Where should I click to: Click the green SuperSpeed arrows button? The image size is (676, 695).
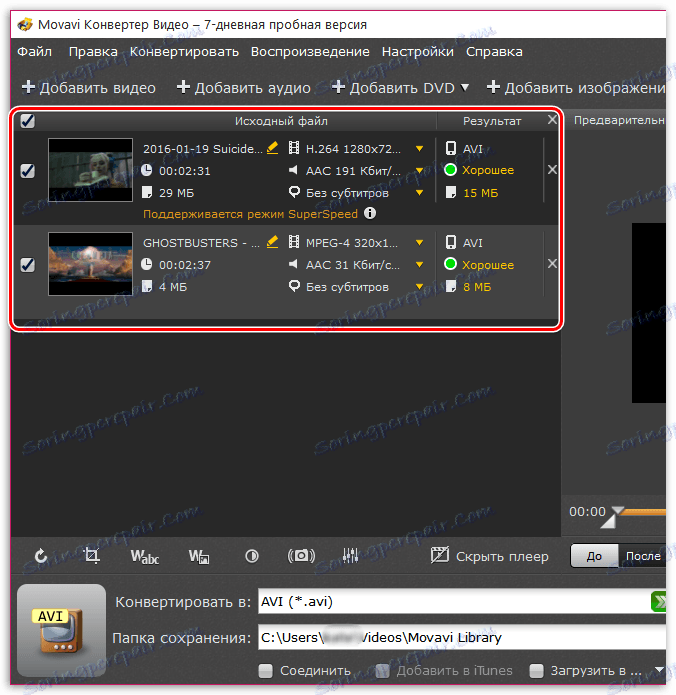[x=658, y=601]
